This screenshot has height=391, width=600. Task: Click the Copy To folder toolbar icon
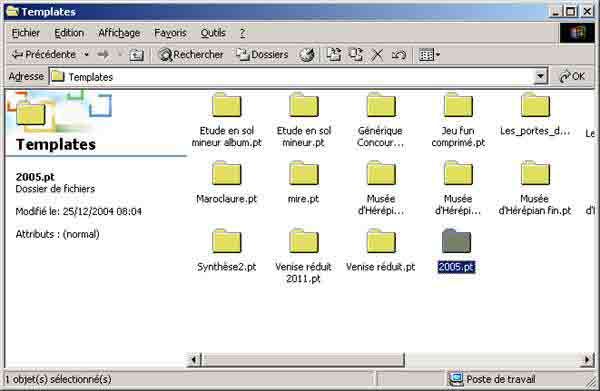pyautogui.click(x=355, y=55)
